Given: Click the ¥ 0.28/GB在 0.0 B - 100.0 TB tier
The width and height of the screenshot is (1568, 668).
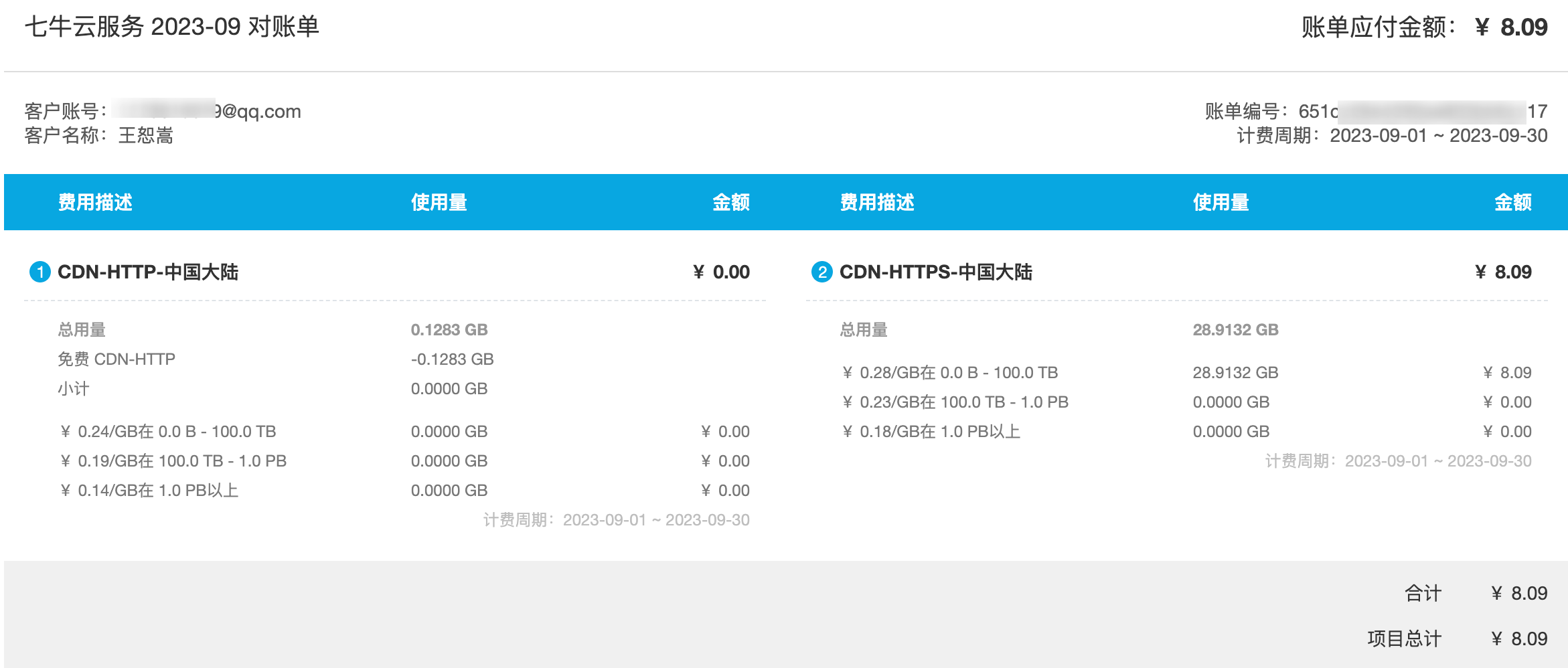Looking at the screenshot, I should (x=949, y=373).
